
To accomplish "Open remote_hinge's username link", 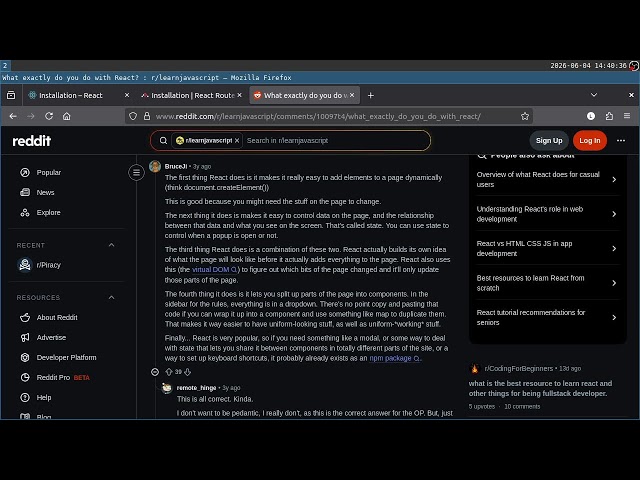I will [x=196, y=388].
